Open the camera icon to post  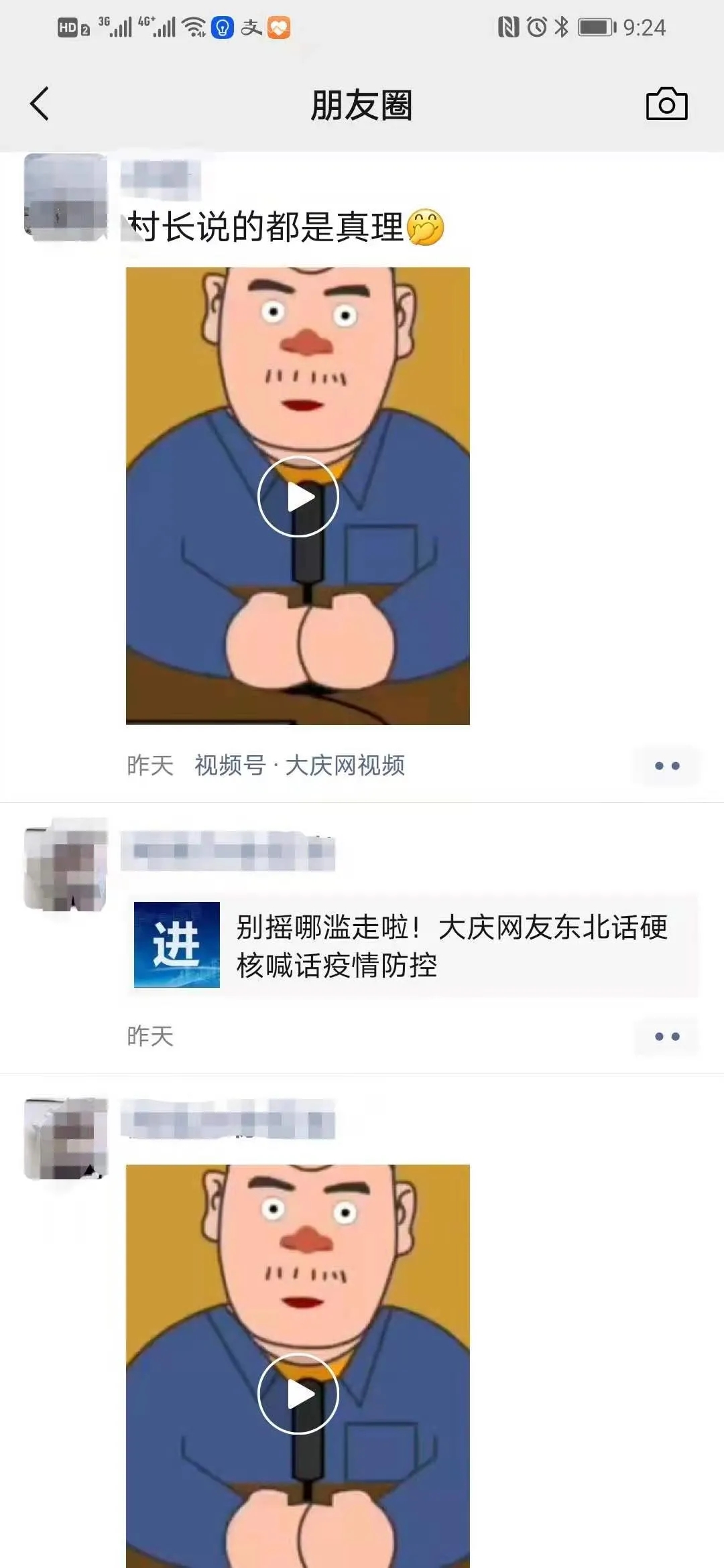coord(666,104)
